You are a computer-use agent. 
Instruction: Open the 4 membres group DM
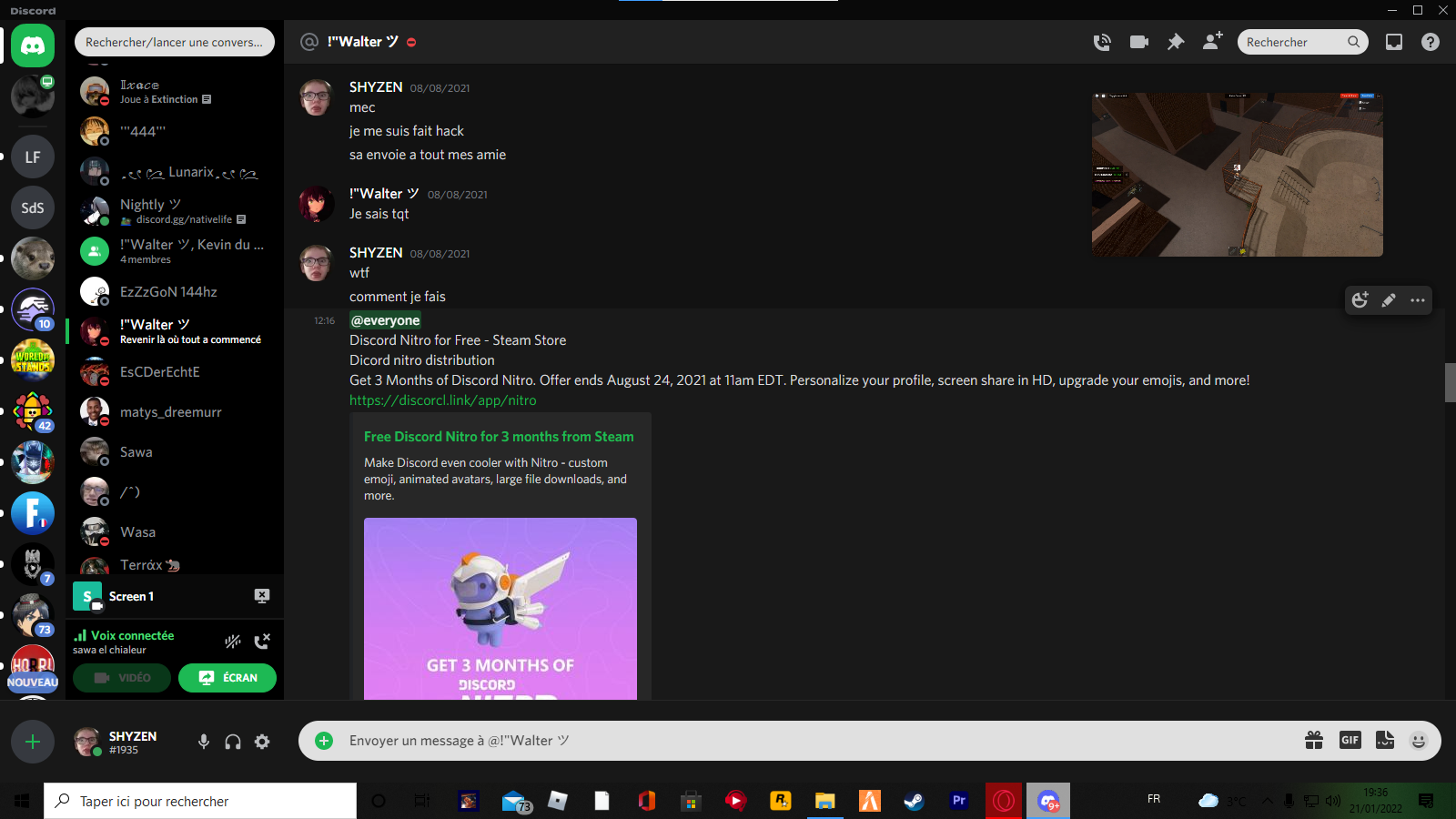(175, 252)
